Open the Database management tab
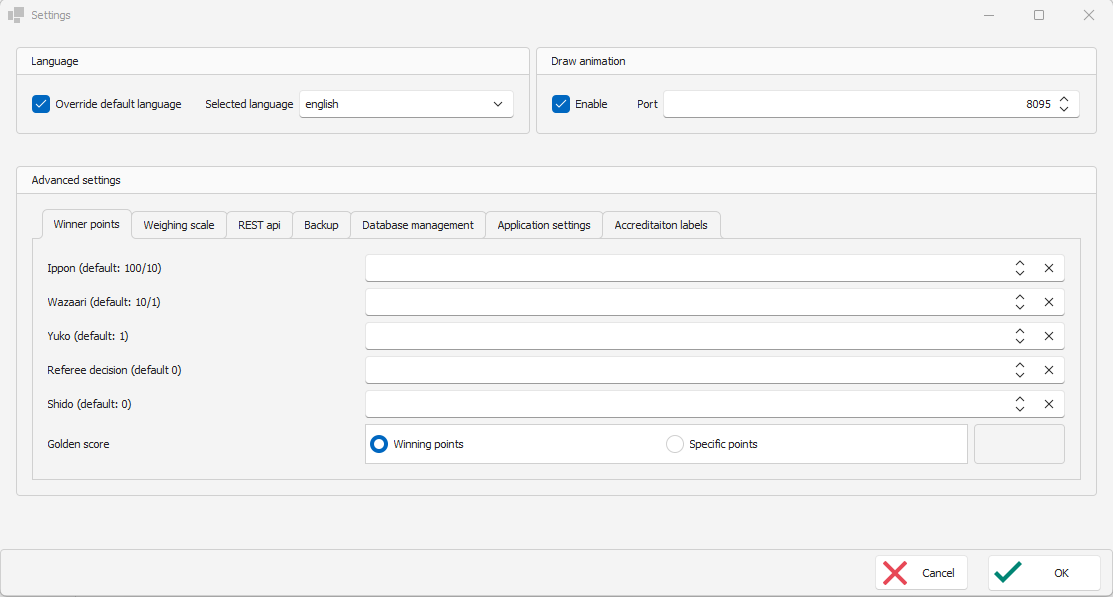 click(418, 225)
